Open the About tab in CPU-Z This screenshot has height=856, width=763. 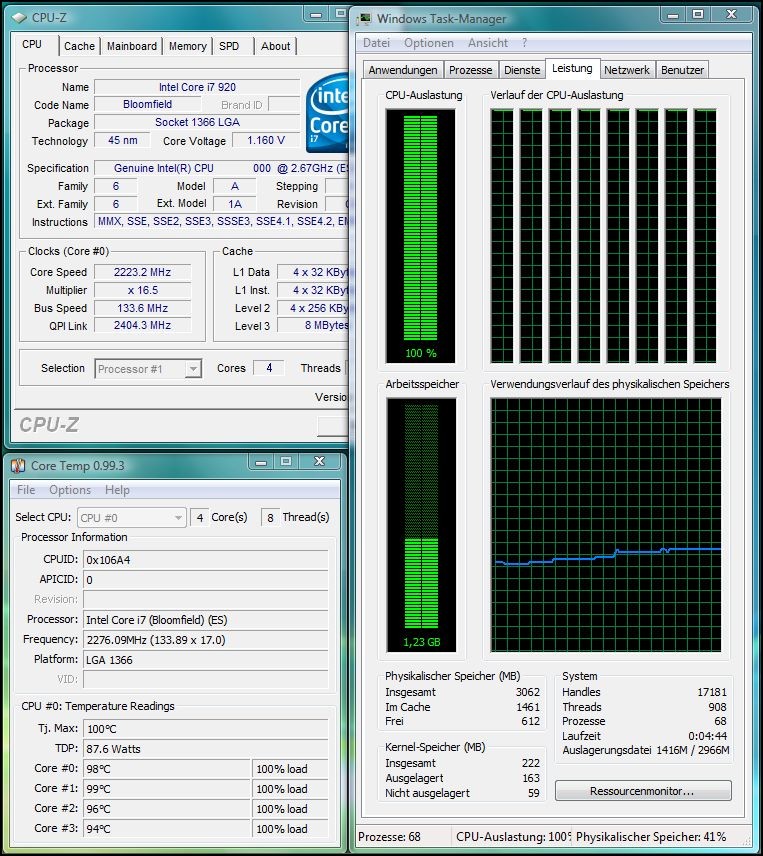coord(275,46)
